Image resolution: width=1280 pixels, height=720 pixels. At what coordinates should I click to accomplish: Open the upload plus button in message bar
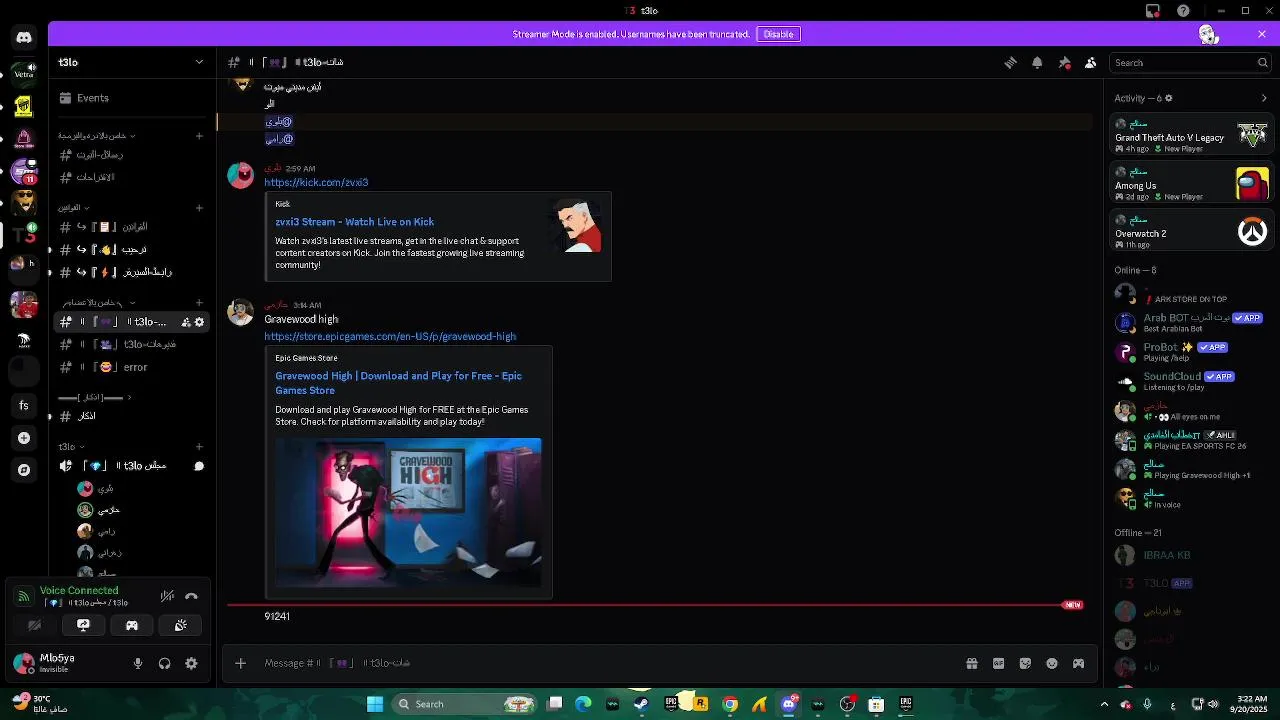pyautogui.click(x=240, y=663)
